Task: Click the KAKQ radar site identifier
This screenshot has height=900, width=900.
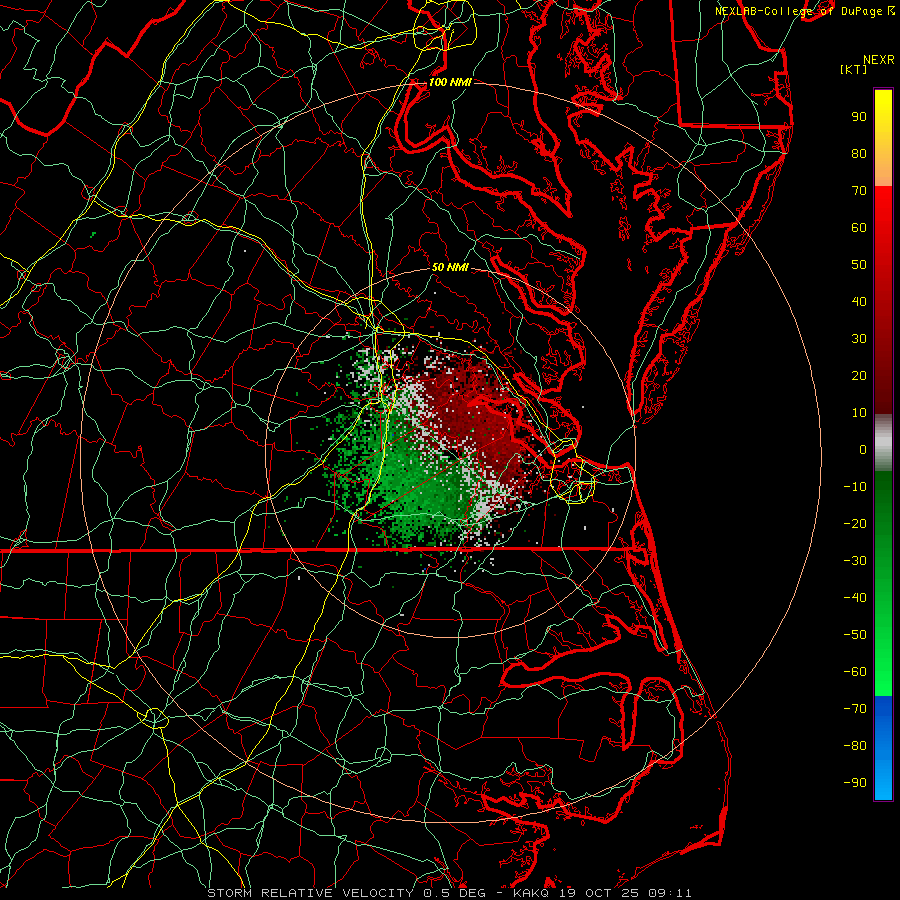Action: click(x=531, y=893)
